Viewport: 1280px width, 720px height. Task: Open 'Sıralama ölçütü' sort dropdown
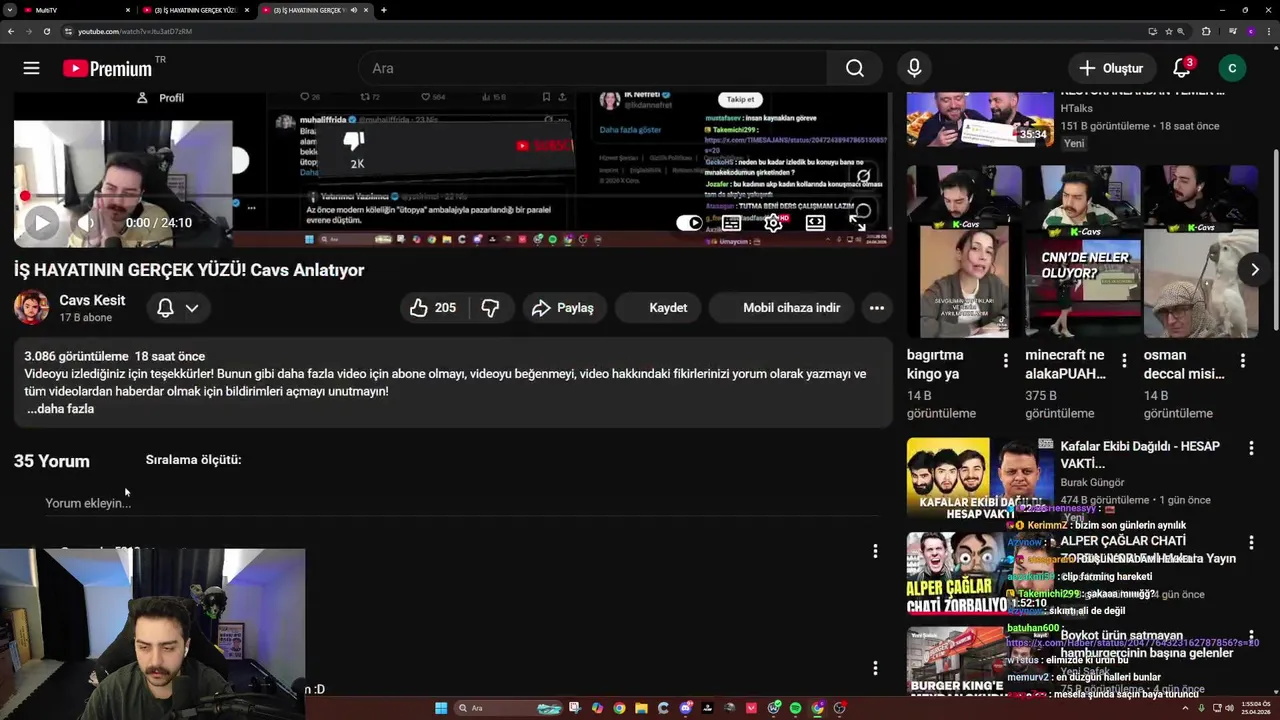click(x=193, y=460)
